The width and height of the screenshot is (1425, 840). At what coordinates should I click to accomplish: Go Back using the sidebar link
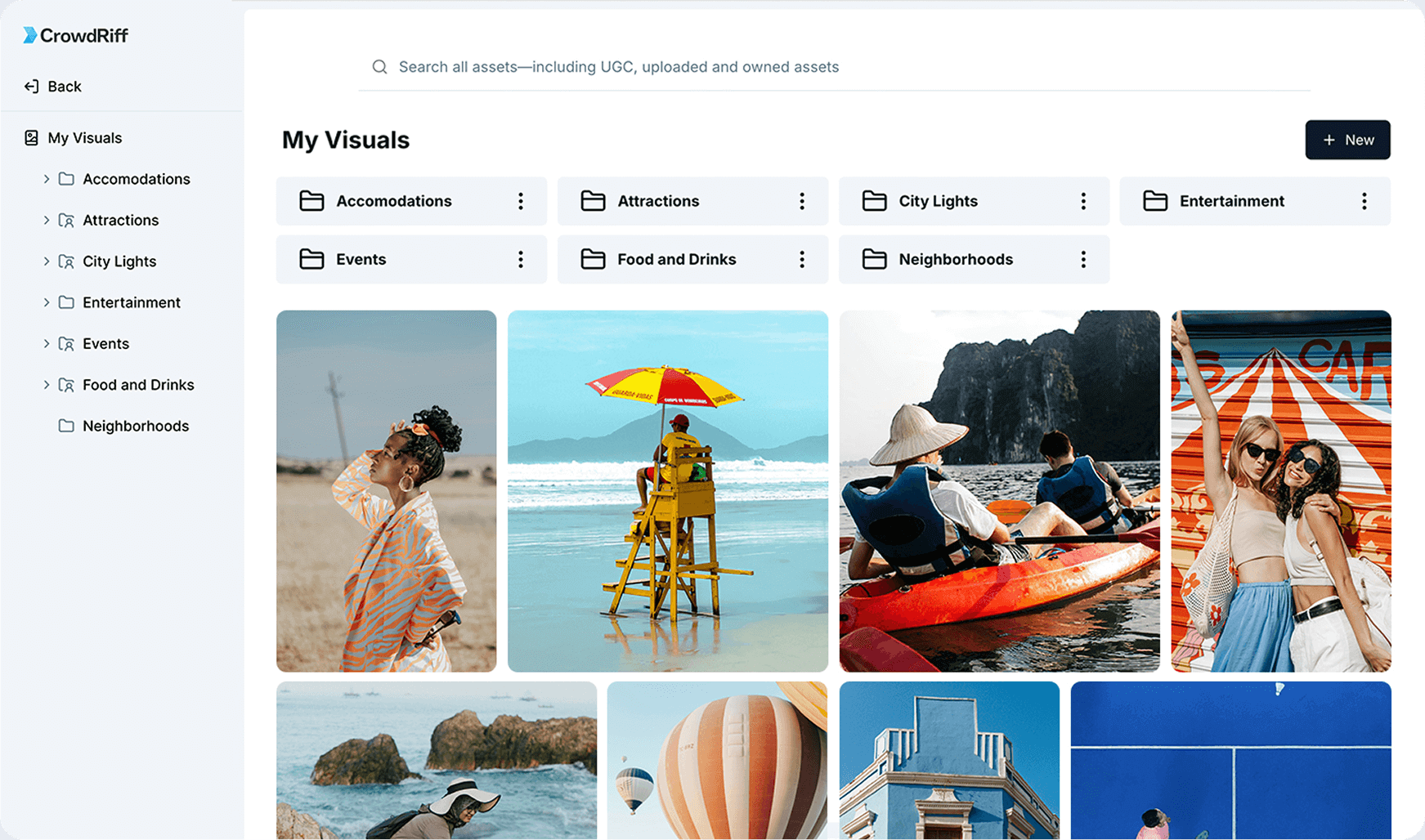[53, 87]
